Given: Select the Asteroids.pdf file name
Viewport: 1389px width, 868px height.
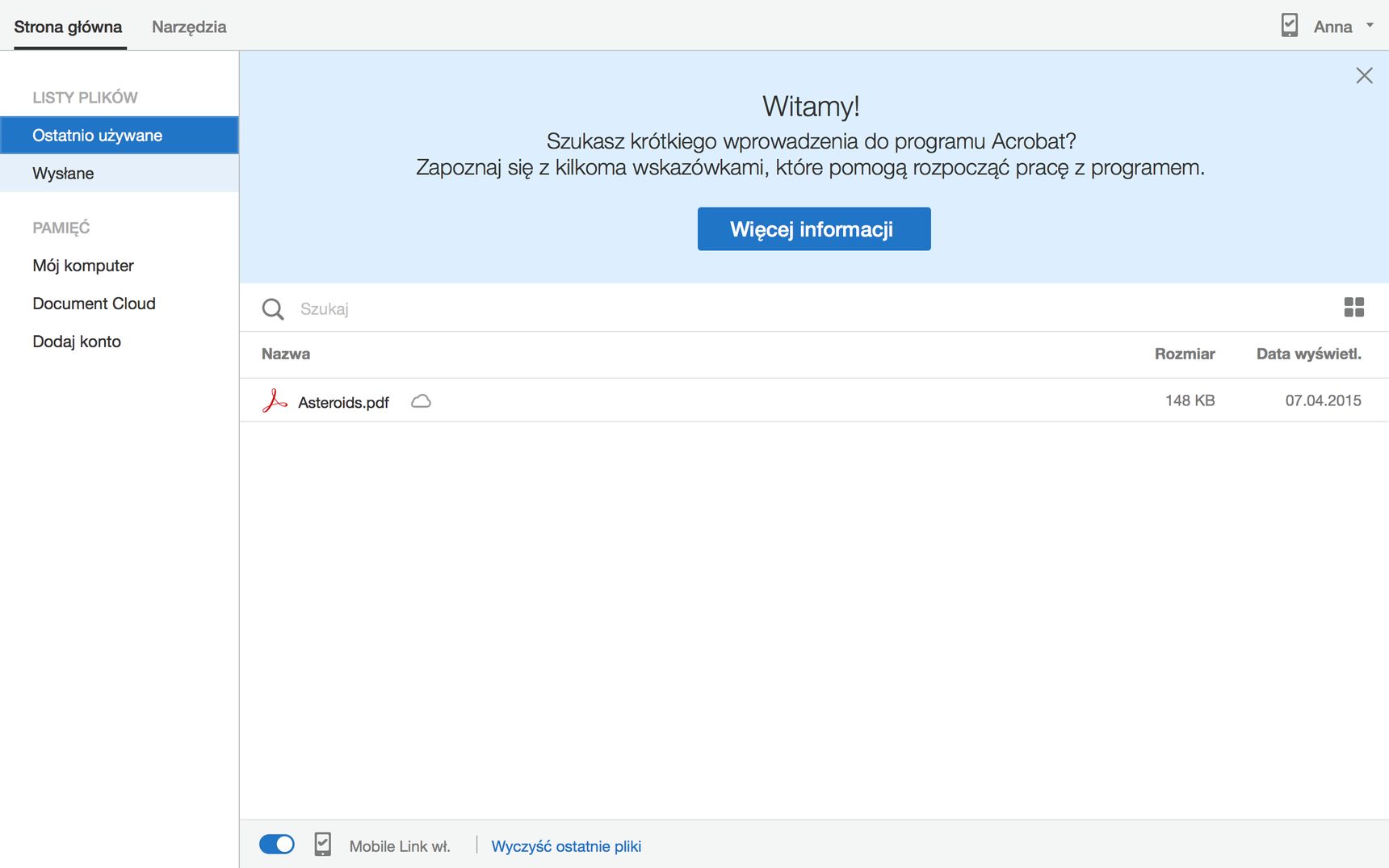Looking at the screenshot, I should point(343,402).
